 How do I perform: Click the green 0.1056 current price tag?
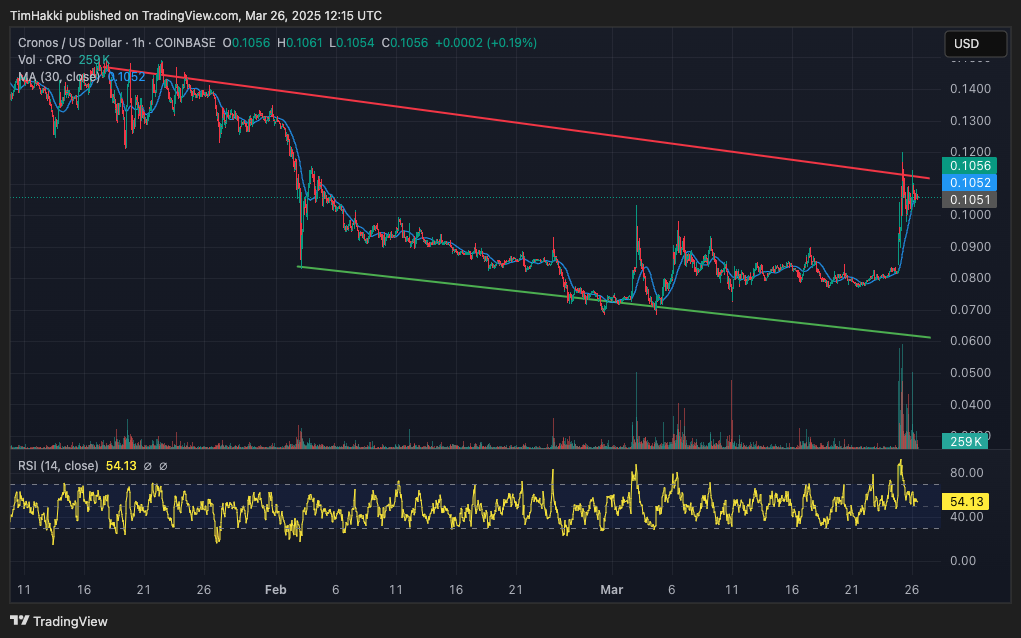[969, 166]
